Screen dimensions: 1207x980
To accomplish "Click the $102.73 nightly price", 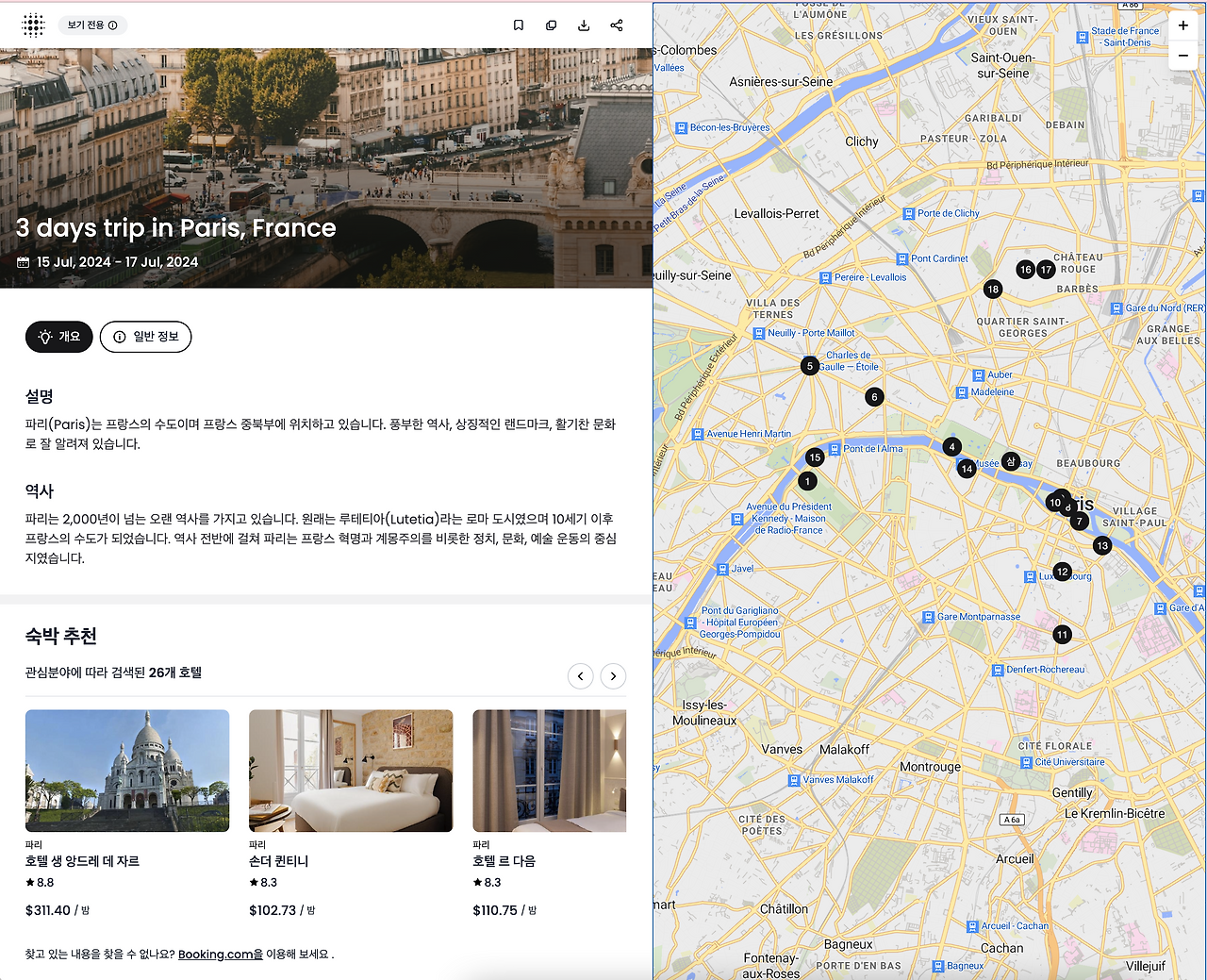I will (x=273, y=910).
